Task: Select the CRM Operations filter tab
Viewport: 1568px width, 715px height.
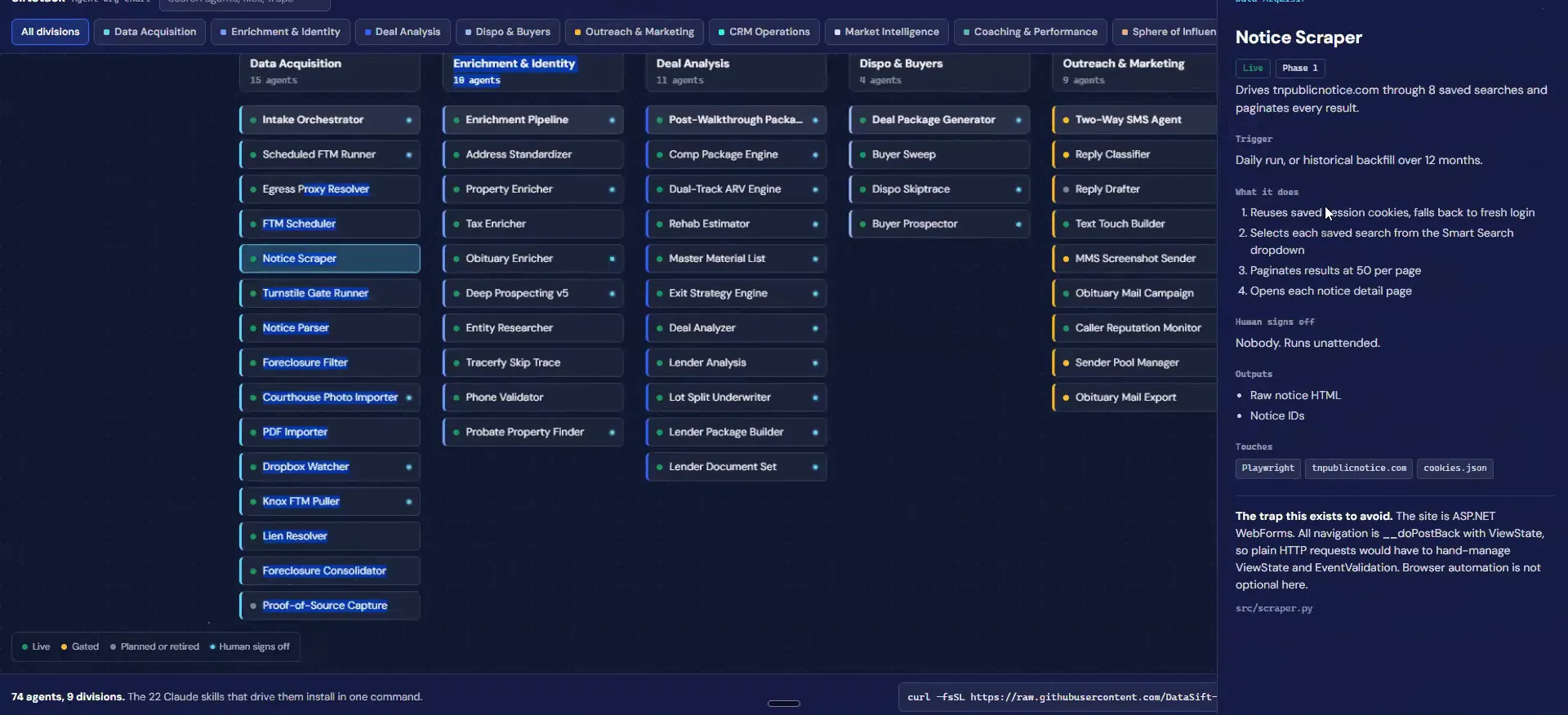Action: pos(764,32)
